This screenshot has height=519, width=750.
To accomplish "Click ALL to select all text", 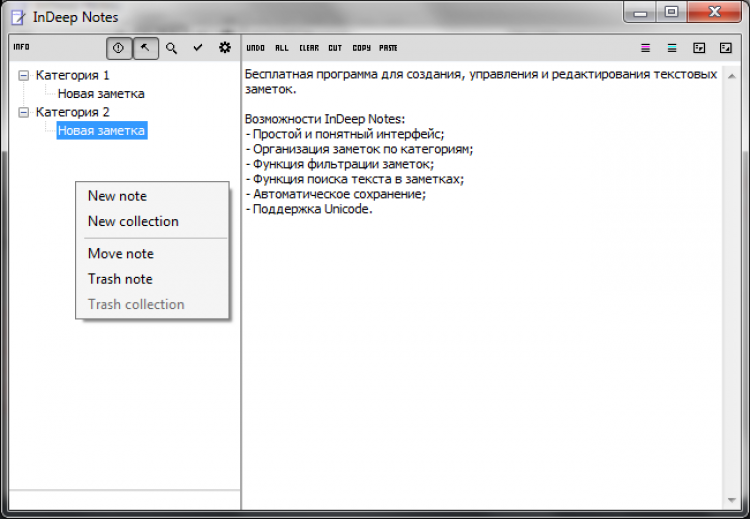I will (x=282, y=48).
